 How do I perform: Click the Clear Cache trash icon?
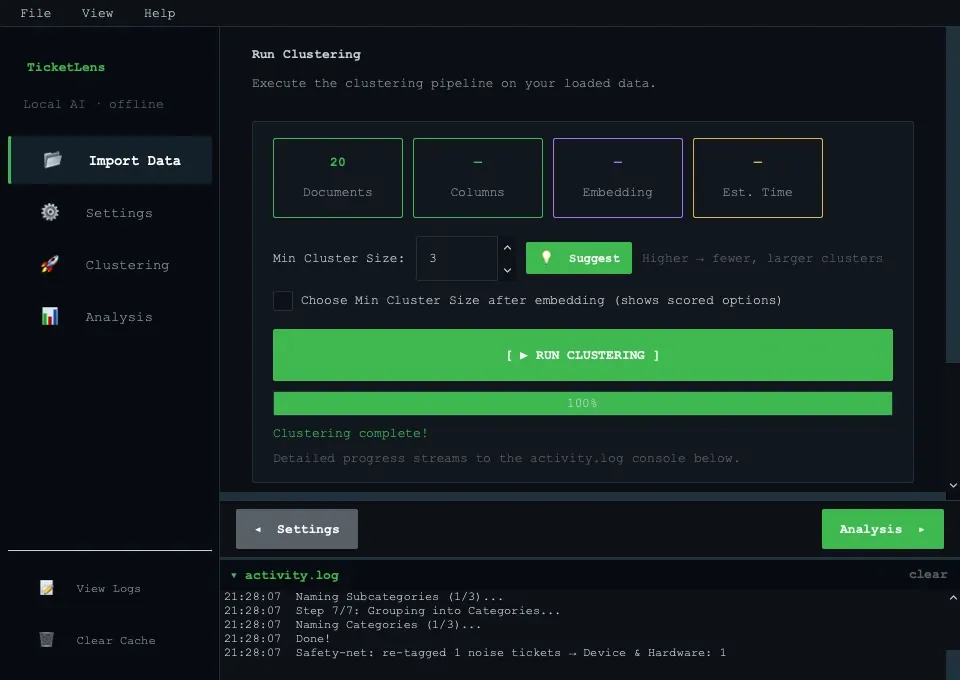[x=47, y=640]
